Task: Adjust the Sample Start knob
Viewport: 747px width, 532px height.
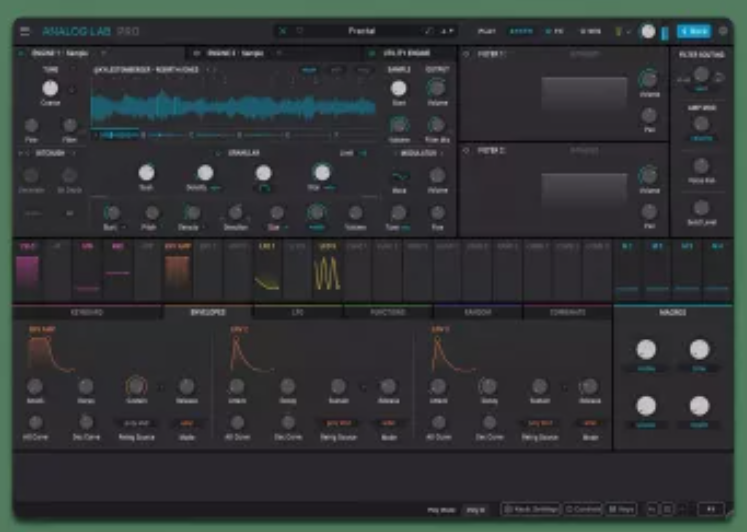Action: point(399,89)
